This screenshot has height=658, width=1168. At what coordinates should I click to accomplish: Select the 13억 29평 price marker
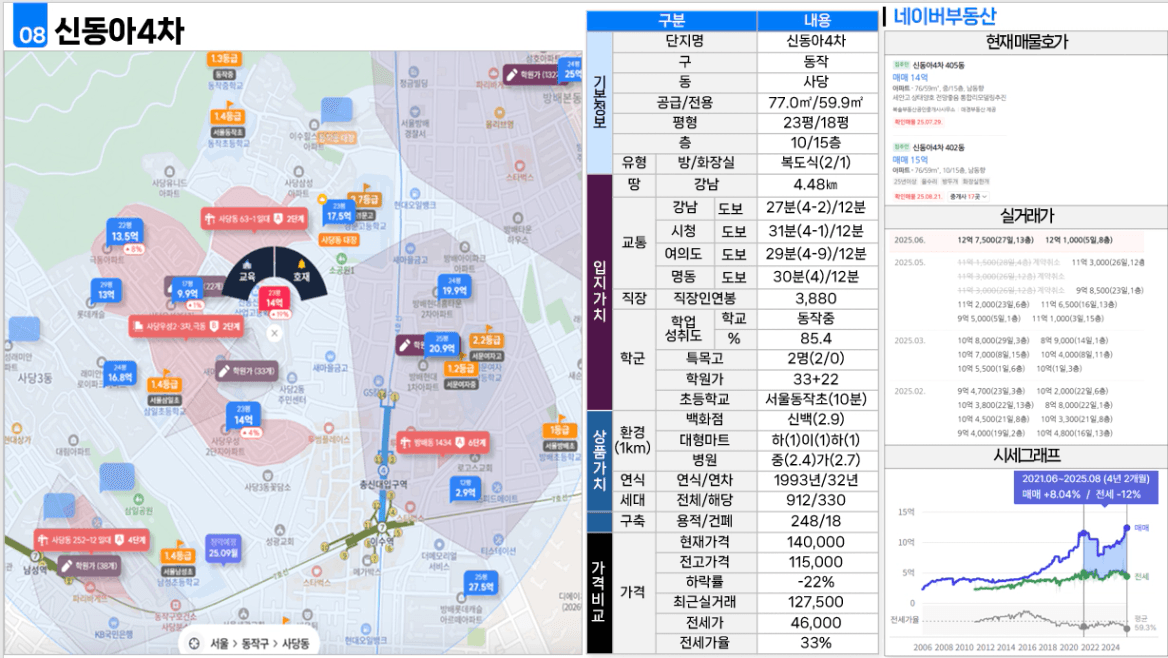tap(106, 291)
